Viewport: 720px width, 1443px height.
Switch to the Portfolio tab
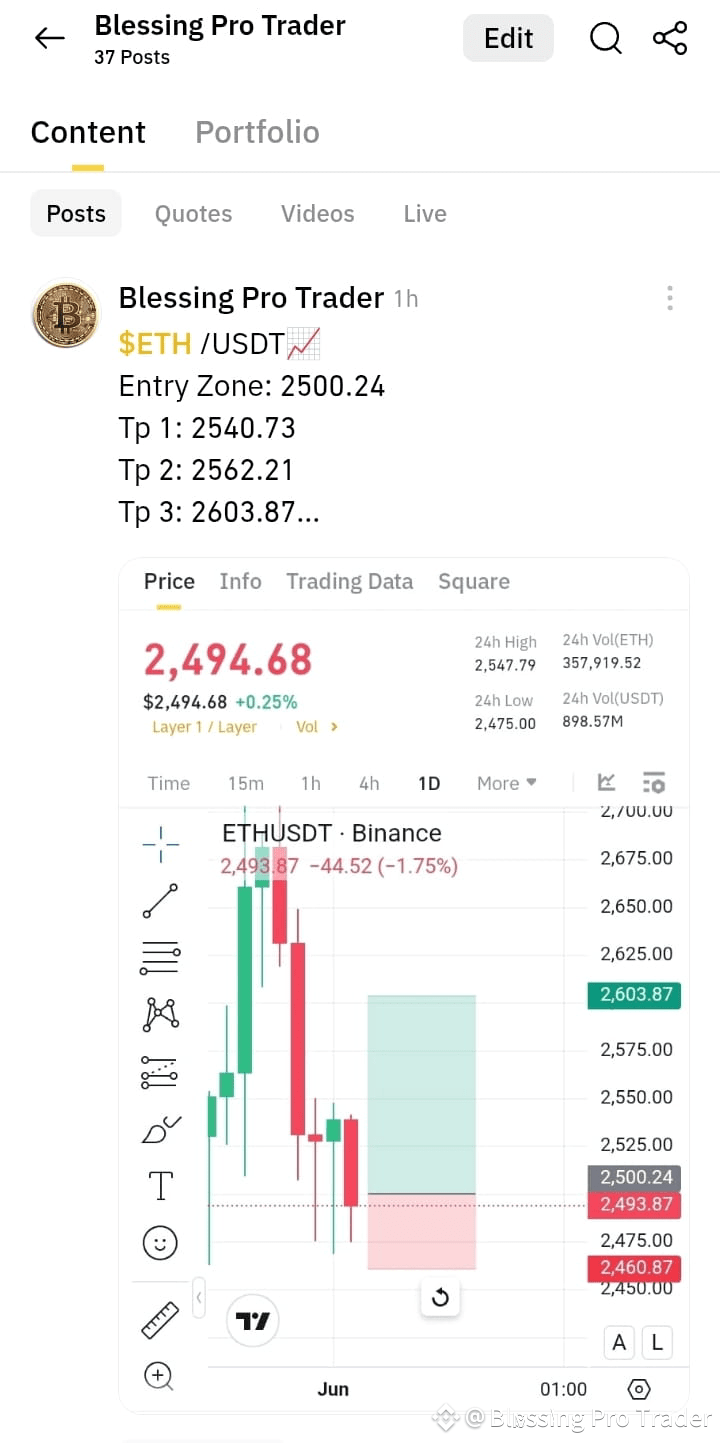click(257, 132)
